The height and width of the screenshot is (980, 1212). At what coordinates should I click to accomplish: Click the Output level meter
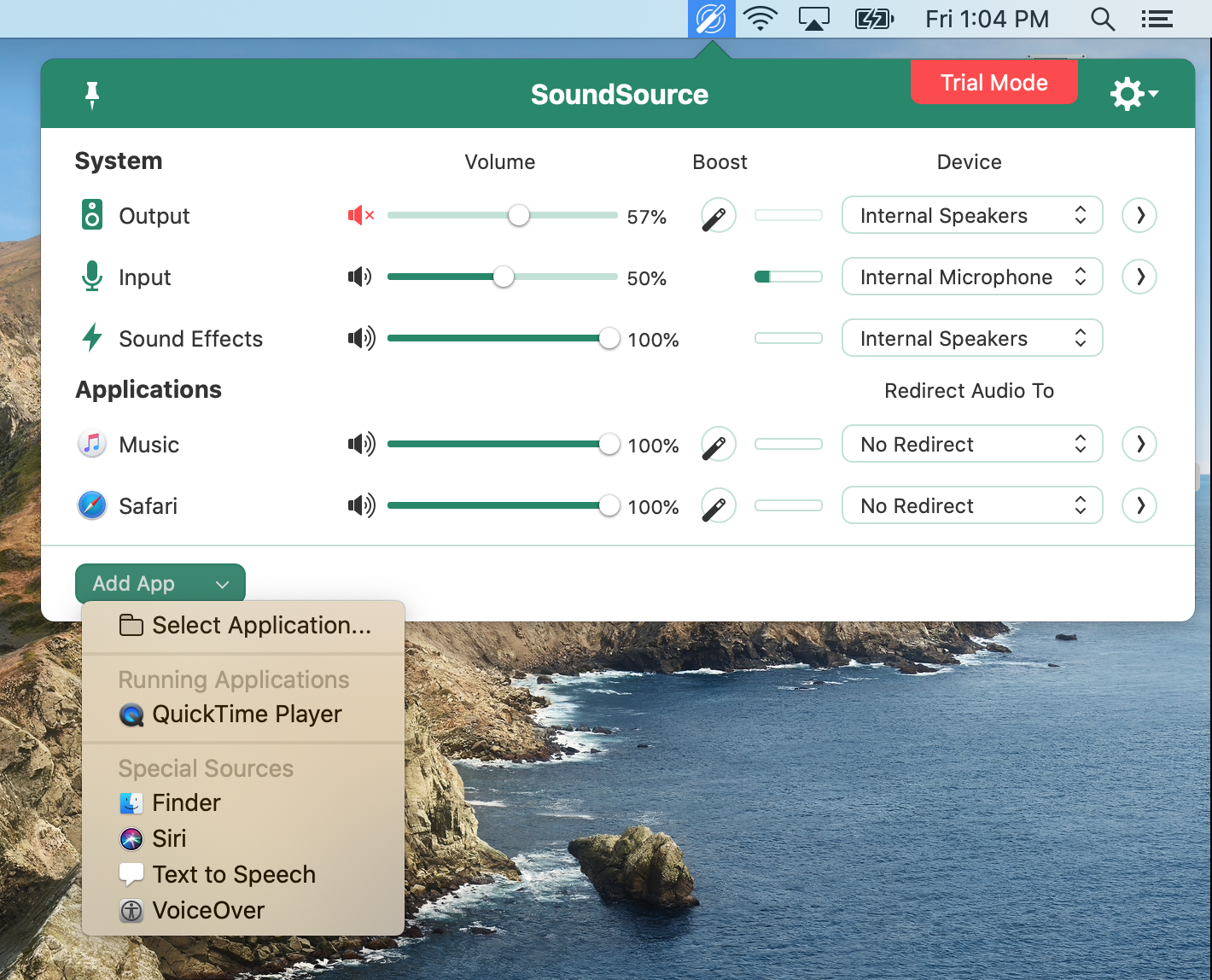(789, 215)
